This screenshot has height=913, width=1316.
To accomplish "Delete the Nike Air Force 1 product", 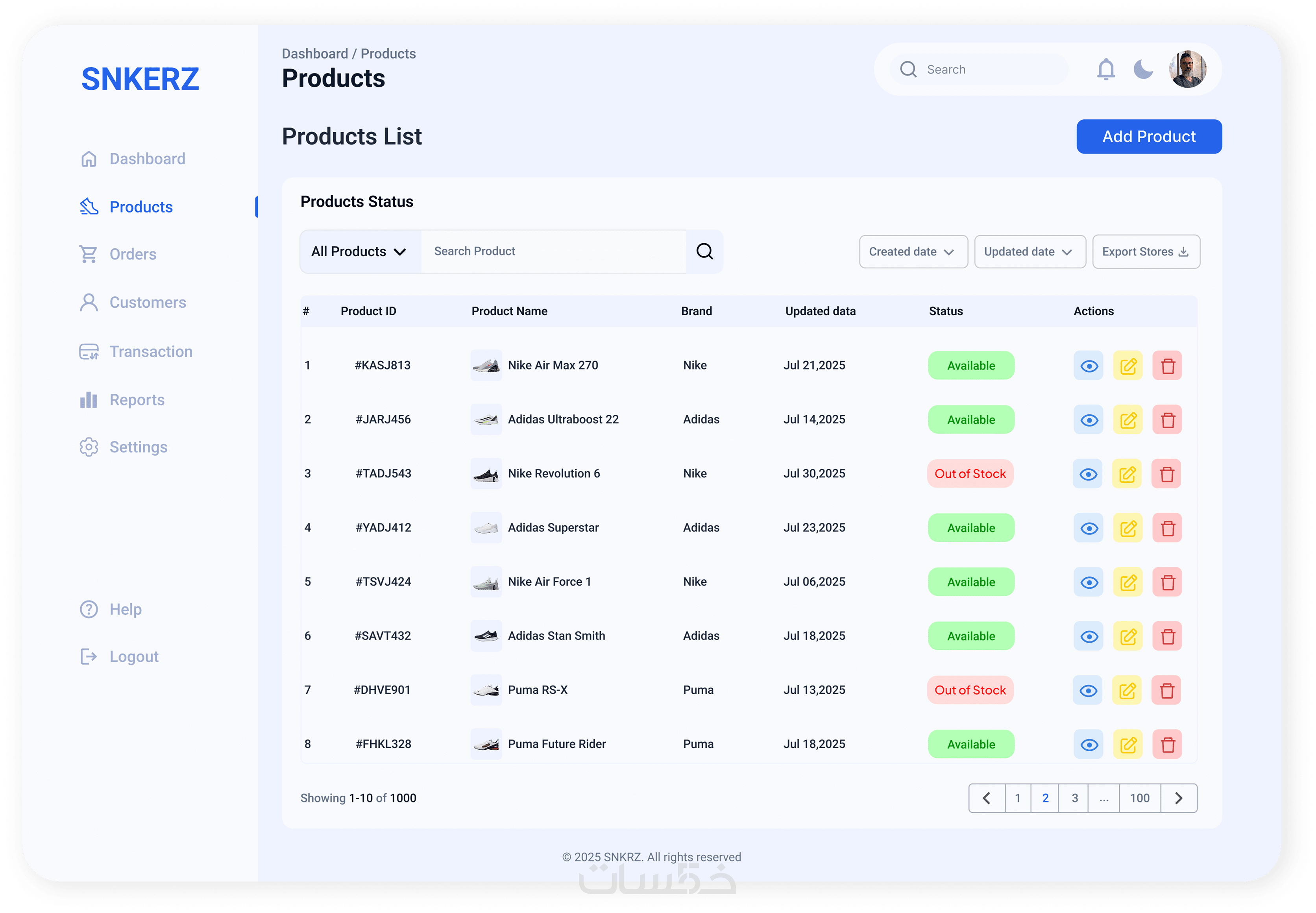I will pyautogui.click(x=1167, y=582).
